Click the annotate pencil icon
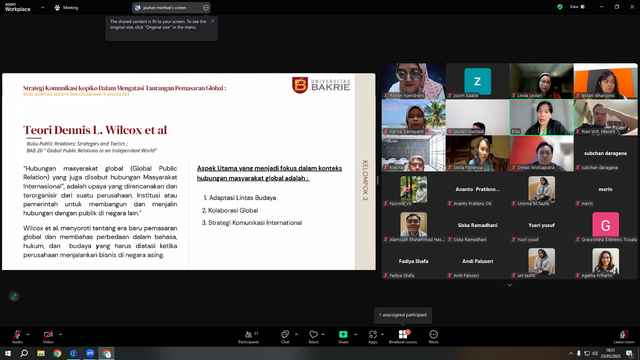The width and height of the screenshot is (640, 360). point(14,296)
